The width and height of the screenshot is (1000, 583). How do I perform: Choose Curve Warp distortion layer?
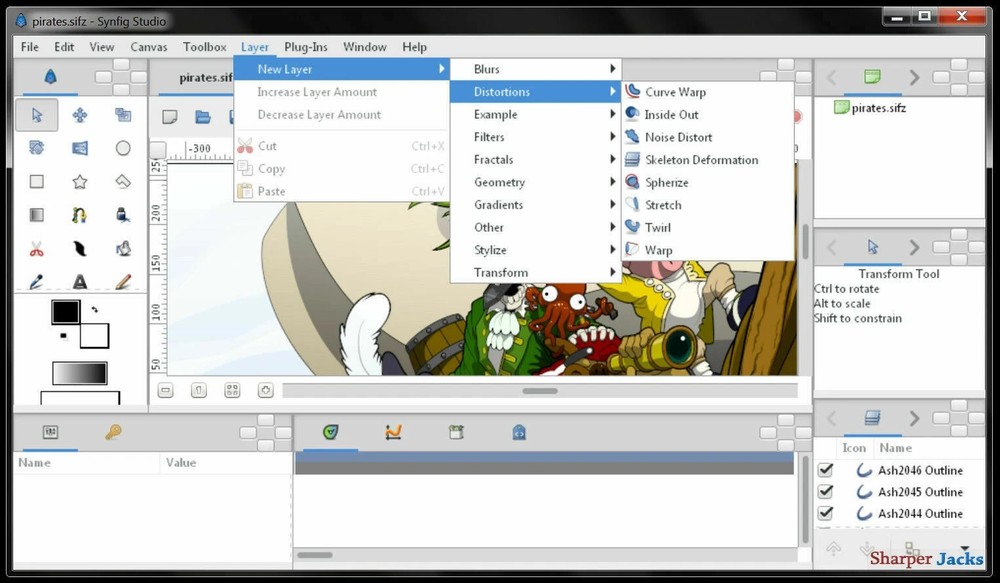click(x=708, y=92)
